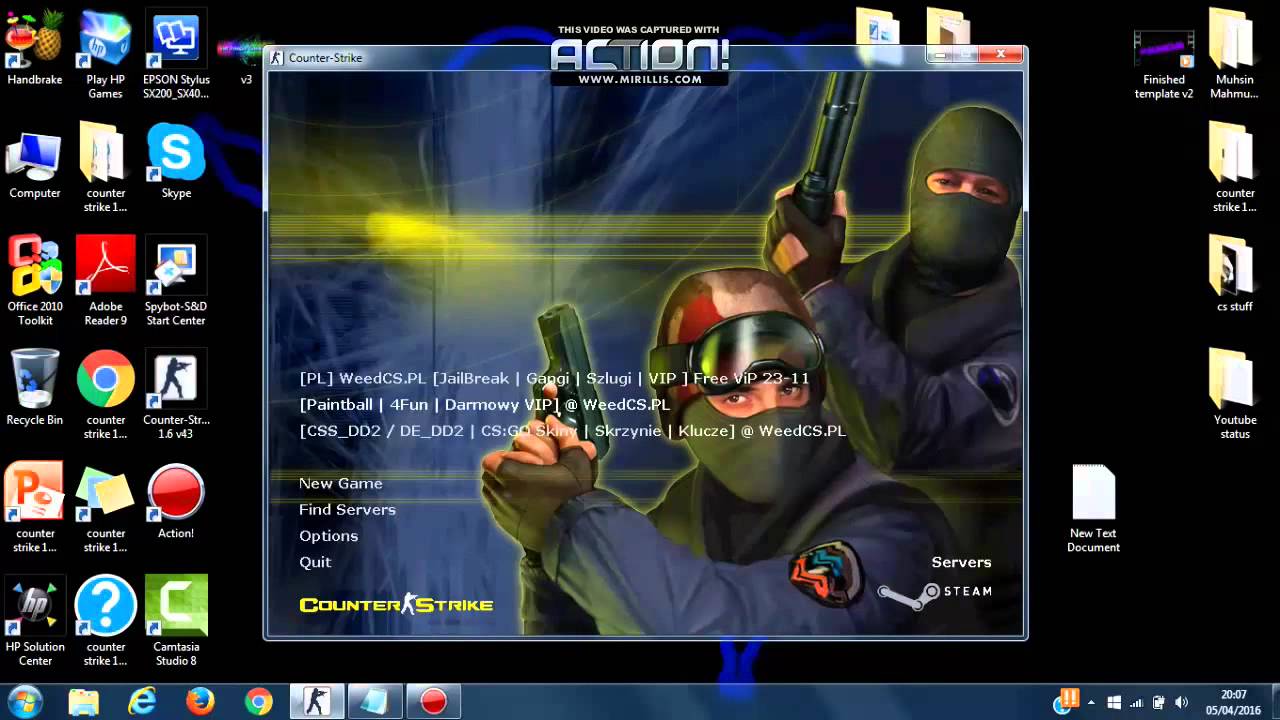Open the Camtasia Studio 8 shortcut
Viewport: 1280px width, 720px height.
(176, 621)
